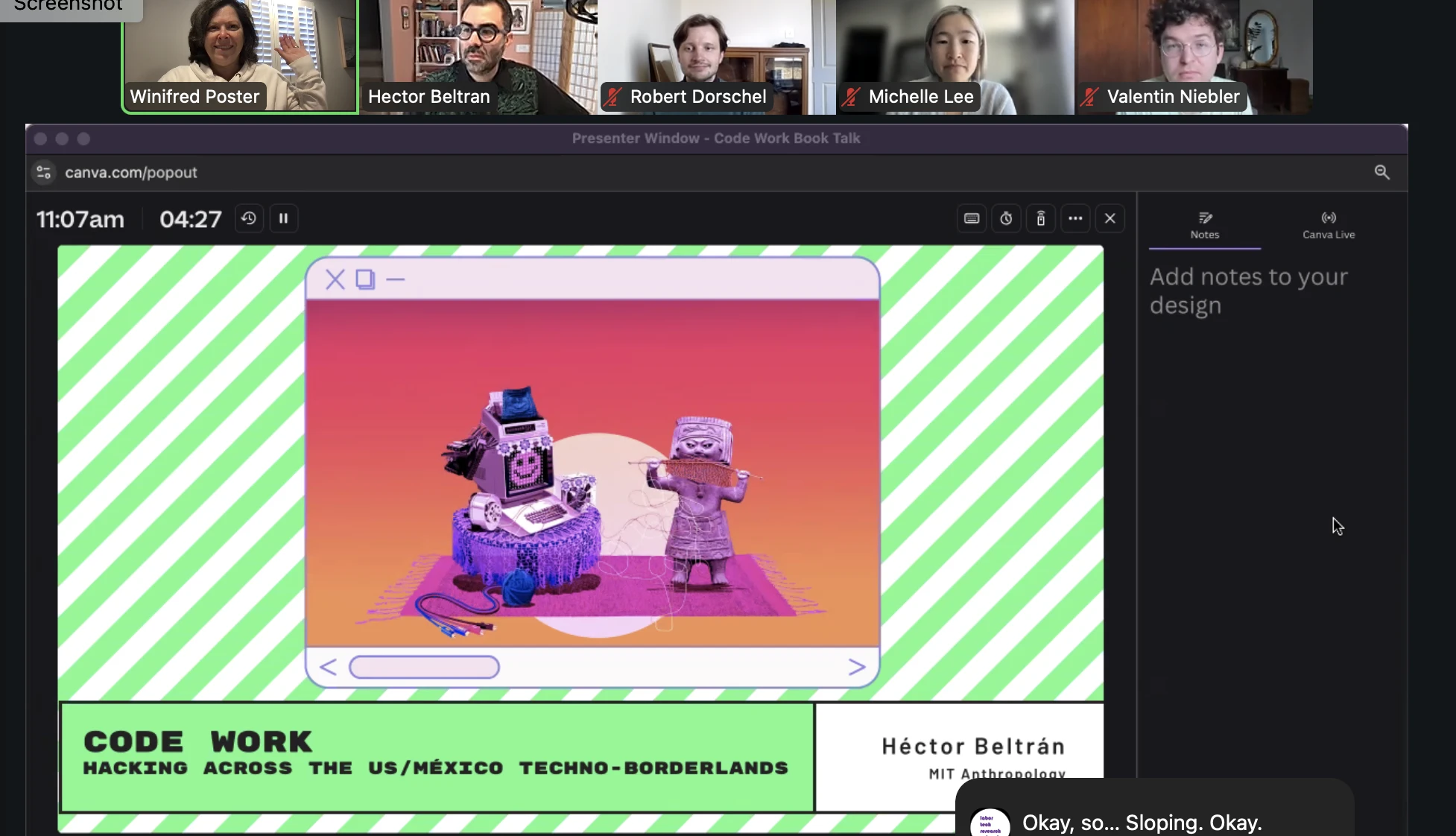Click Michelle Lee's muted microphone icon

852,97
